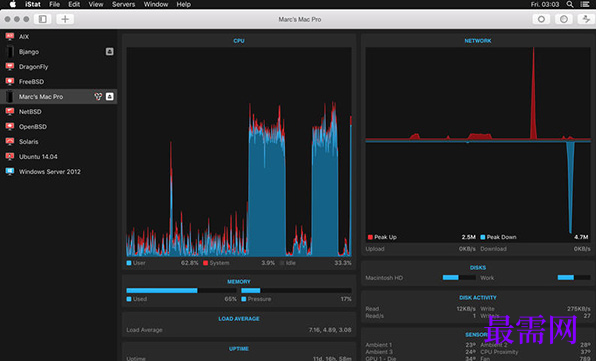The height and width of the screenshot is (361, 596).
Task: Click the CPU panel heading
Action: (239, 41)
